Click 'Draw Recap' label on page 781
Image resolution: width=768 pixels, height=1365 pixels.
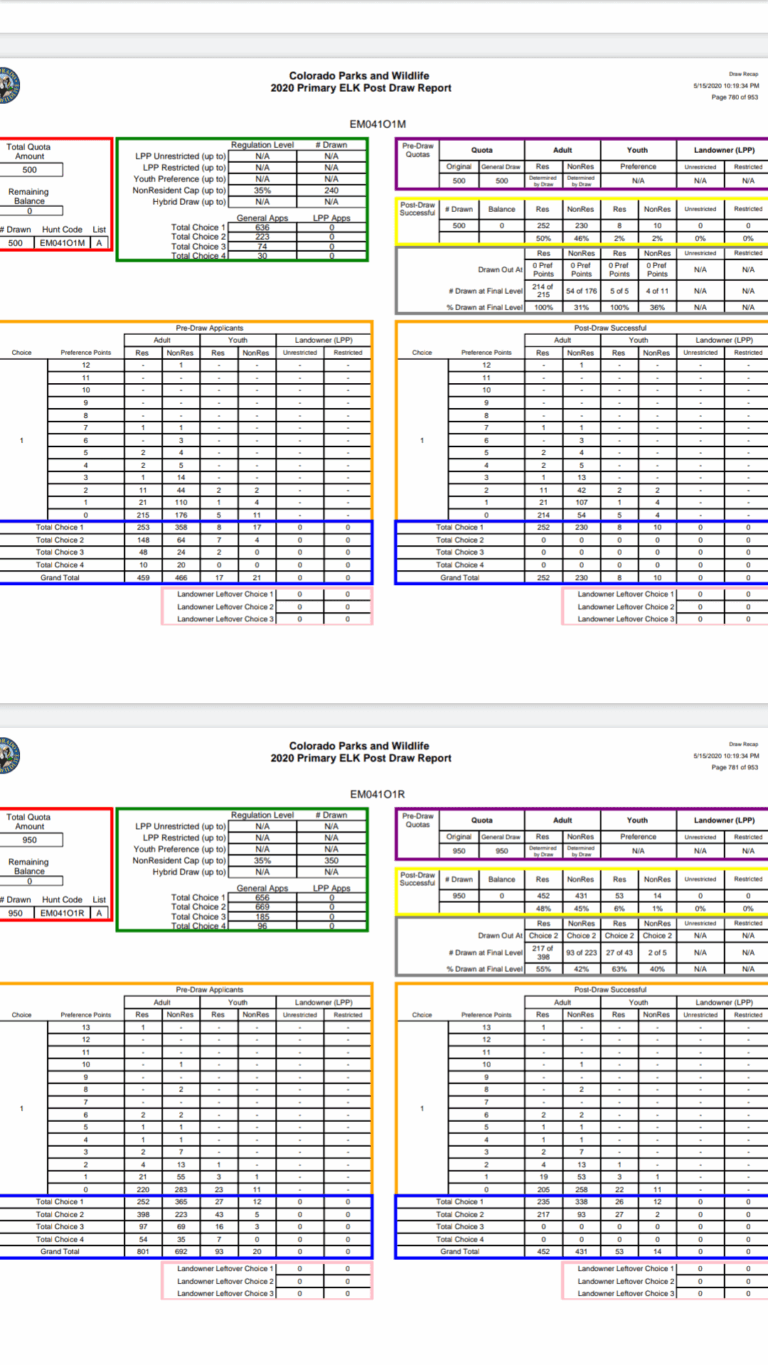tap(743, 744)
